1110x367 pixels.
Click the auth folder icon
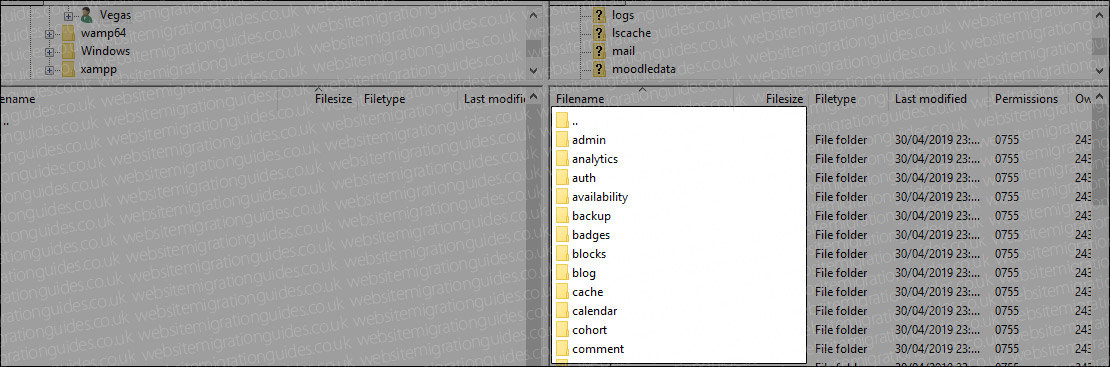tap(562, 178)
